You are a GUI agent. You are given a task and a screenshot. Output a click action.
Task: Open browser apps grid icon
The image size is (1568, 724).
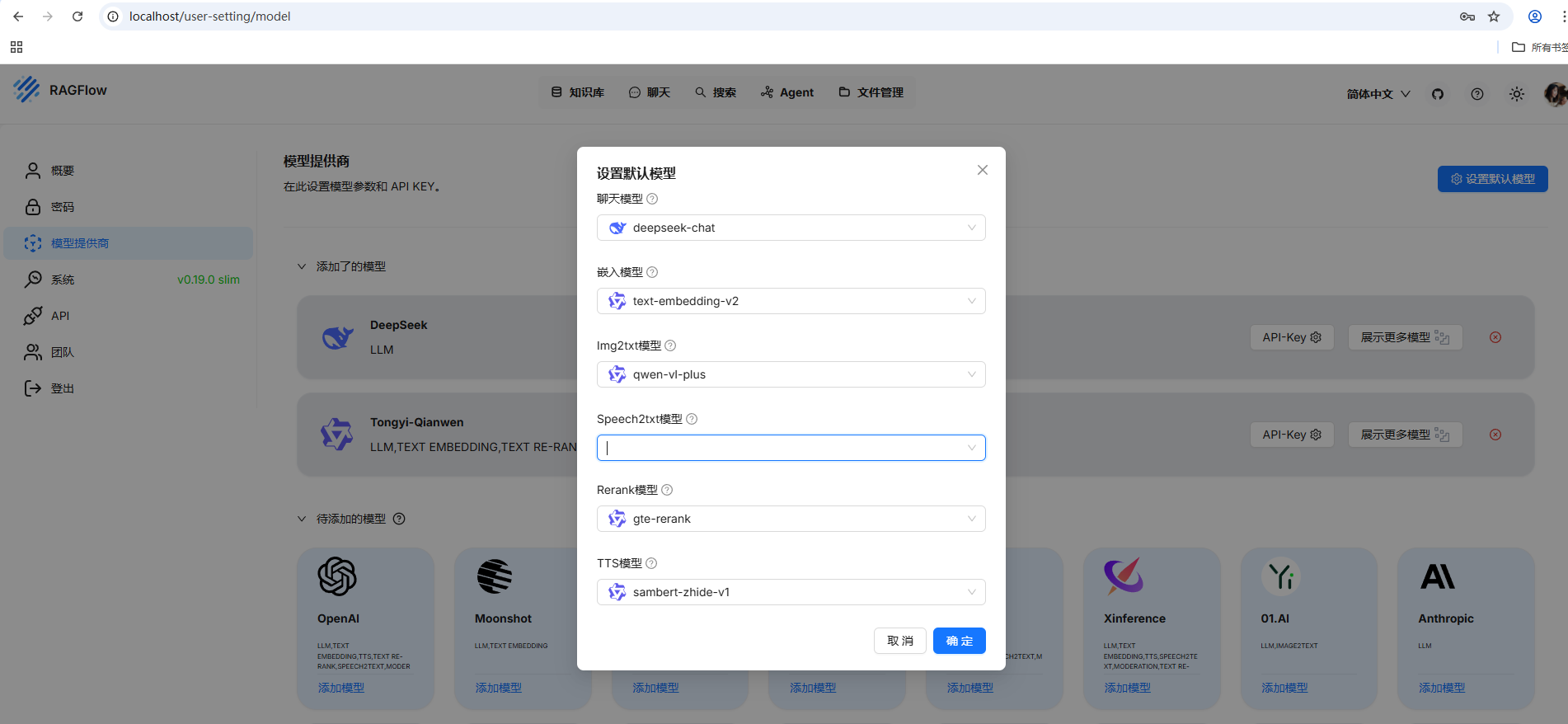pos(16,47)
